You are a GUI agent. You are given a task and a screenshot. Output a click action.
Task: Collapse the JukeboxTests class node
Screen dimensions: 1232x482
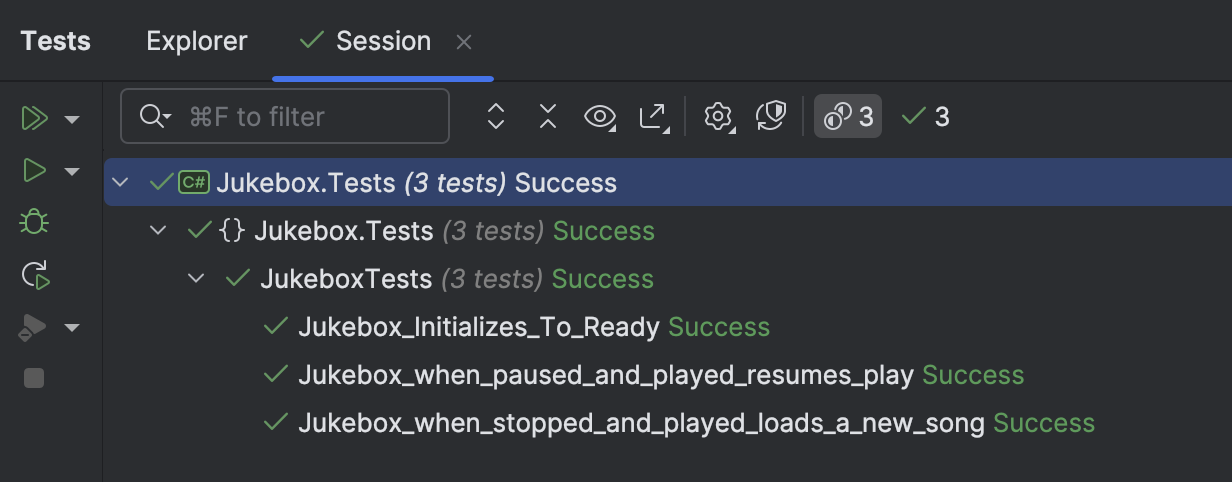[x=197, y=279]
